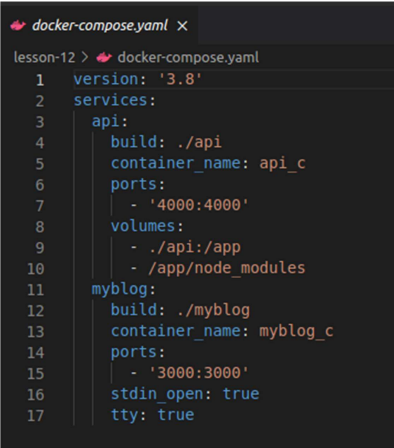
Task: Click the breadcrumb Docker file icon
Action: (x=104, y=58)
